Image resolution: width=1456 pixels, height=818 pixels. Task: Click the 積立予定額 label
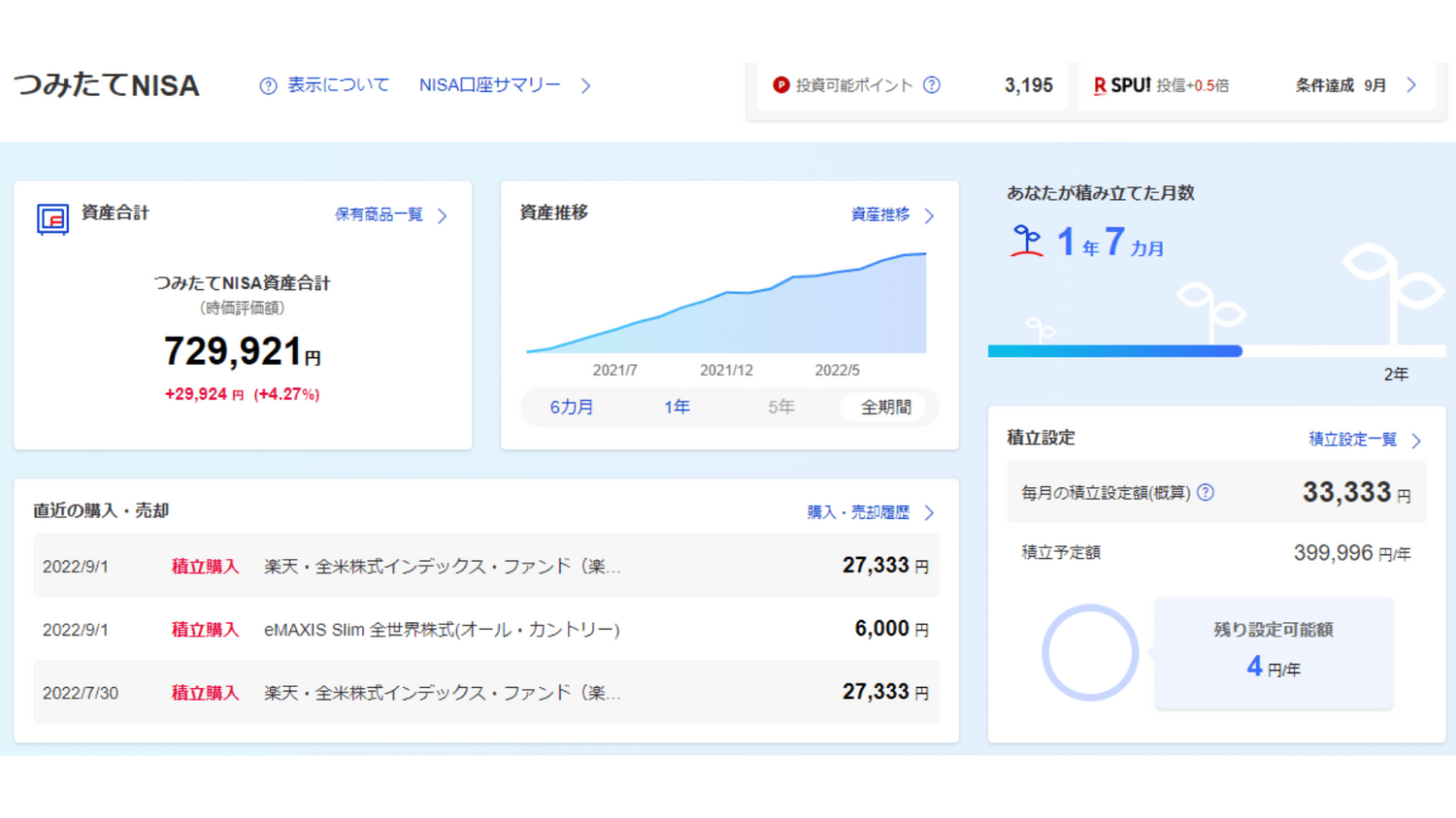pos(1060,552)
